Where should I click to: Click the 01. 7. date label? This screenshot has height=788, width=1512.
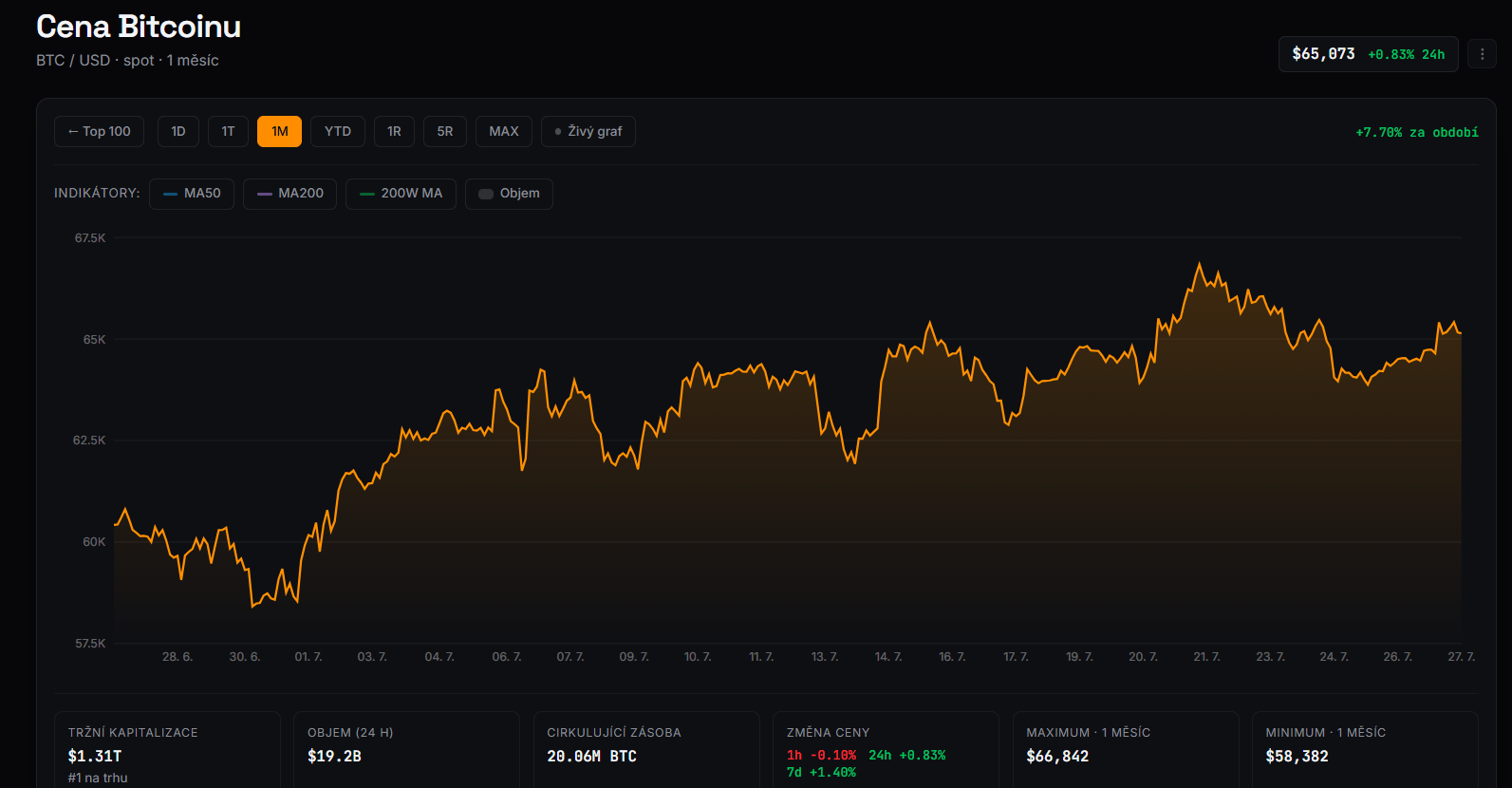[308, 657]
